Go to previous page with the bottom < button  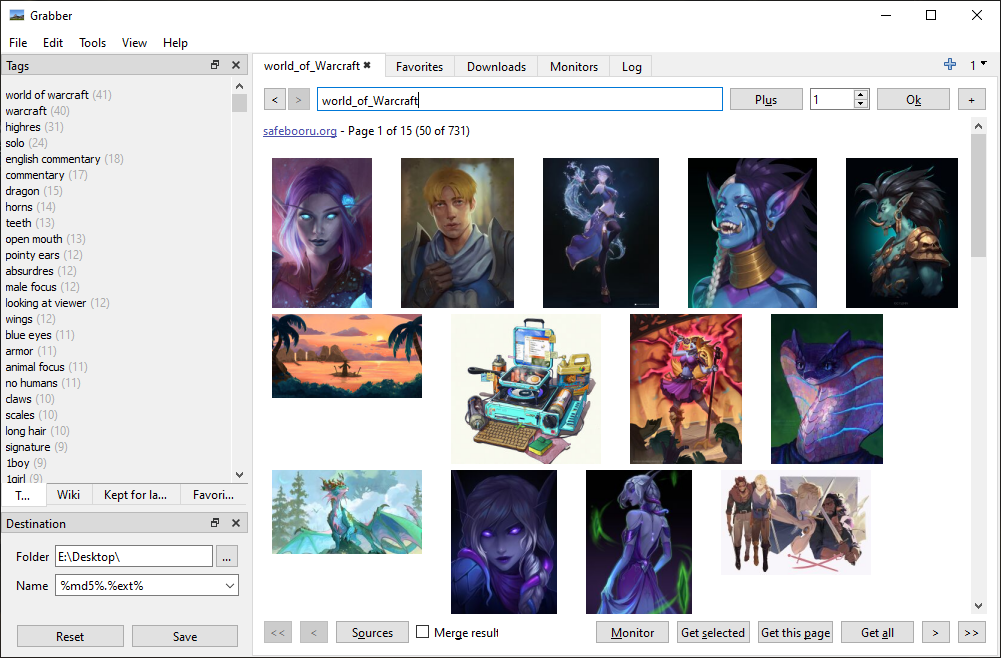[313, 632]
